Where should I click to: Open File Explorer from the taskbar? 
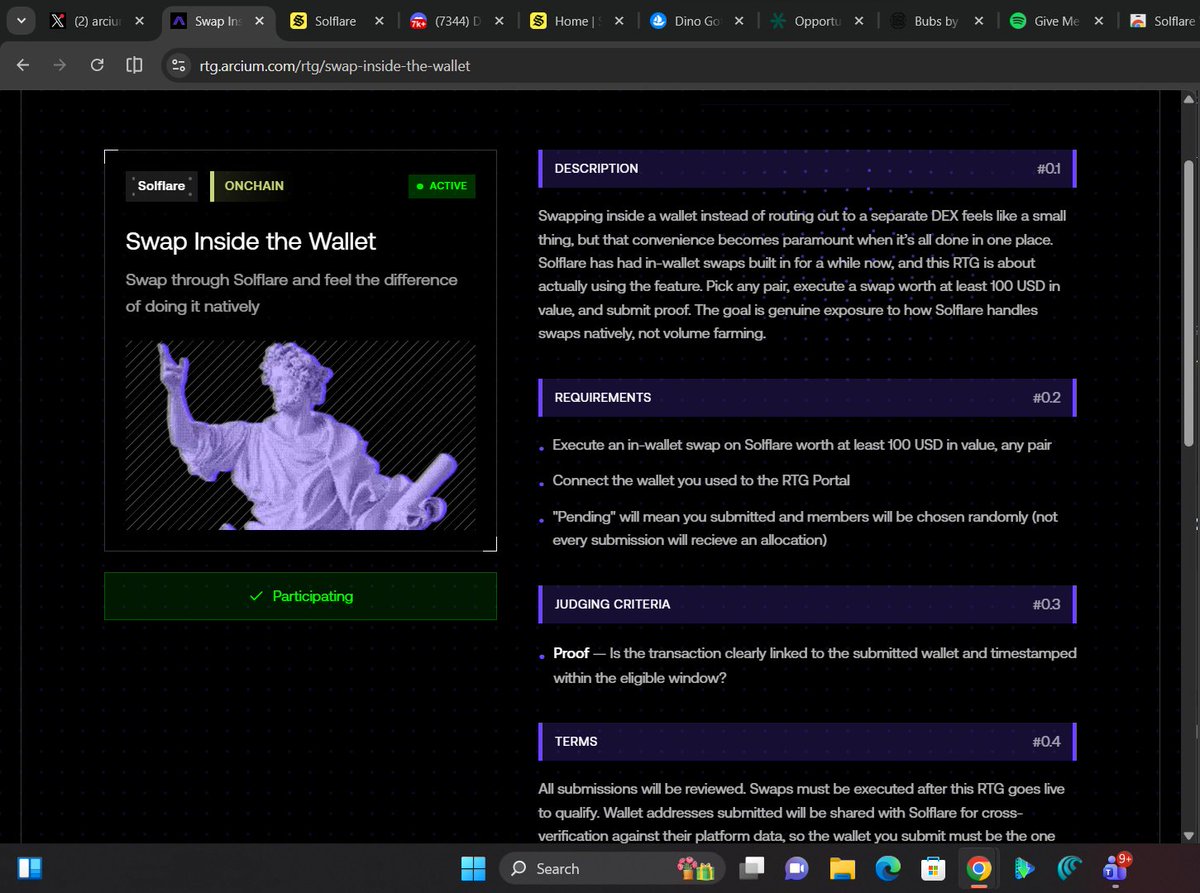[x=842, y=868]
